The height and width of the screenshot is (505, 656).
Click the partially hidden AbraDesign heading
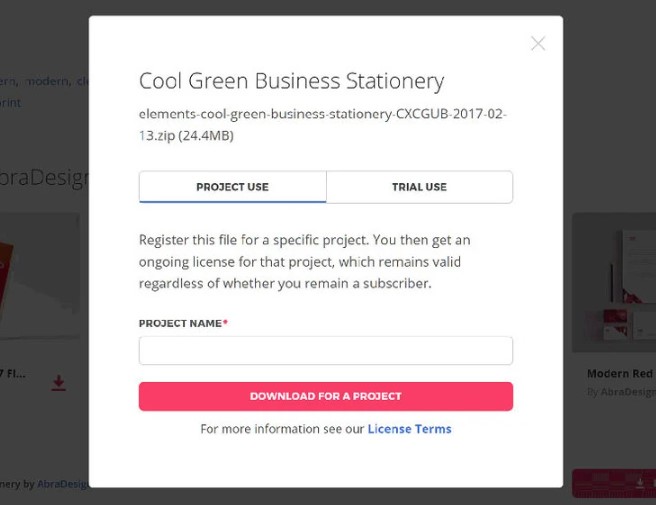pos(44,178)
